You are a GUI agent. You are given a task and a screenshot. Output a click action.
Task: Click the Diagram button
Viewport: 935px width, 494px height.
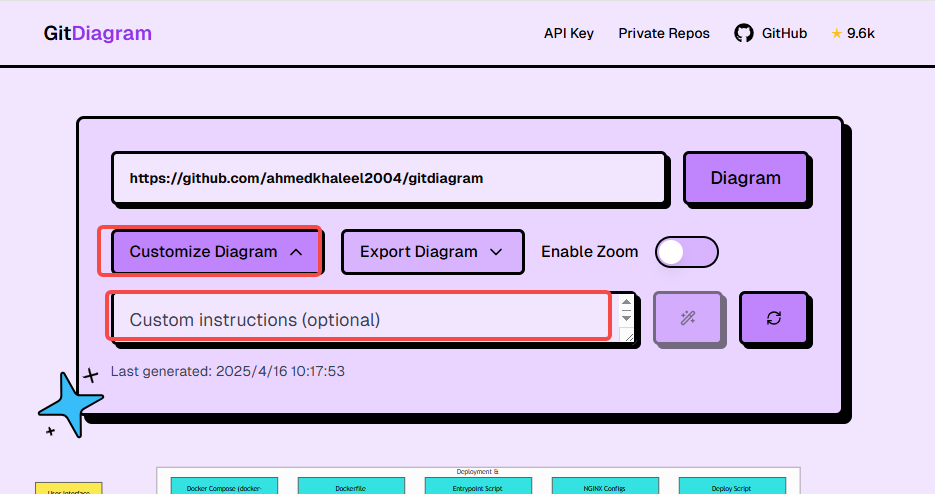coord(745,178)
